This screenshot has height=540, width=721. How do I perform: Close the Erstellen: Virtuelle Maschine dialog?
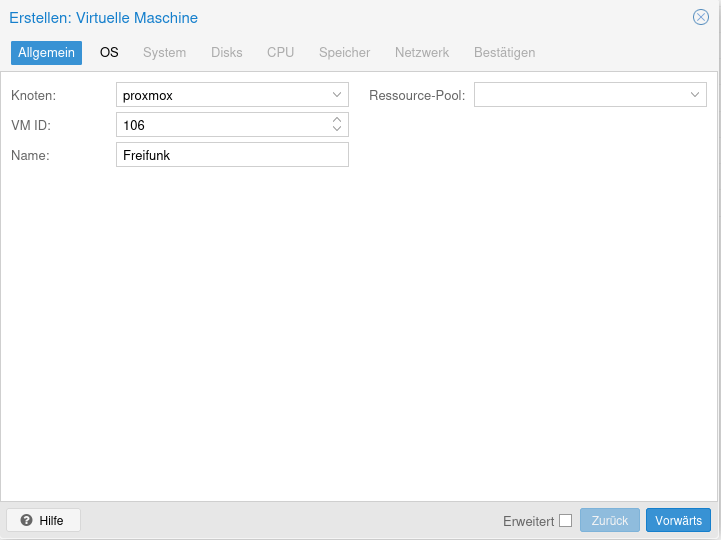701,17
